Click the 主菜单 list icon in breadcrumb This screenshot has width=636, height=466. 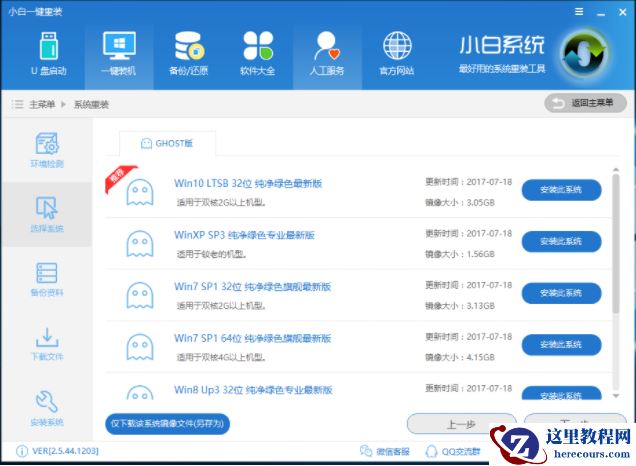pos(17,104)
